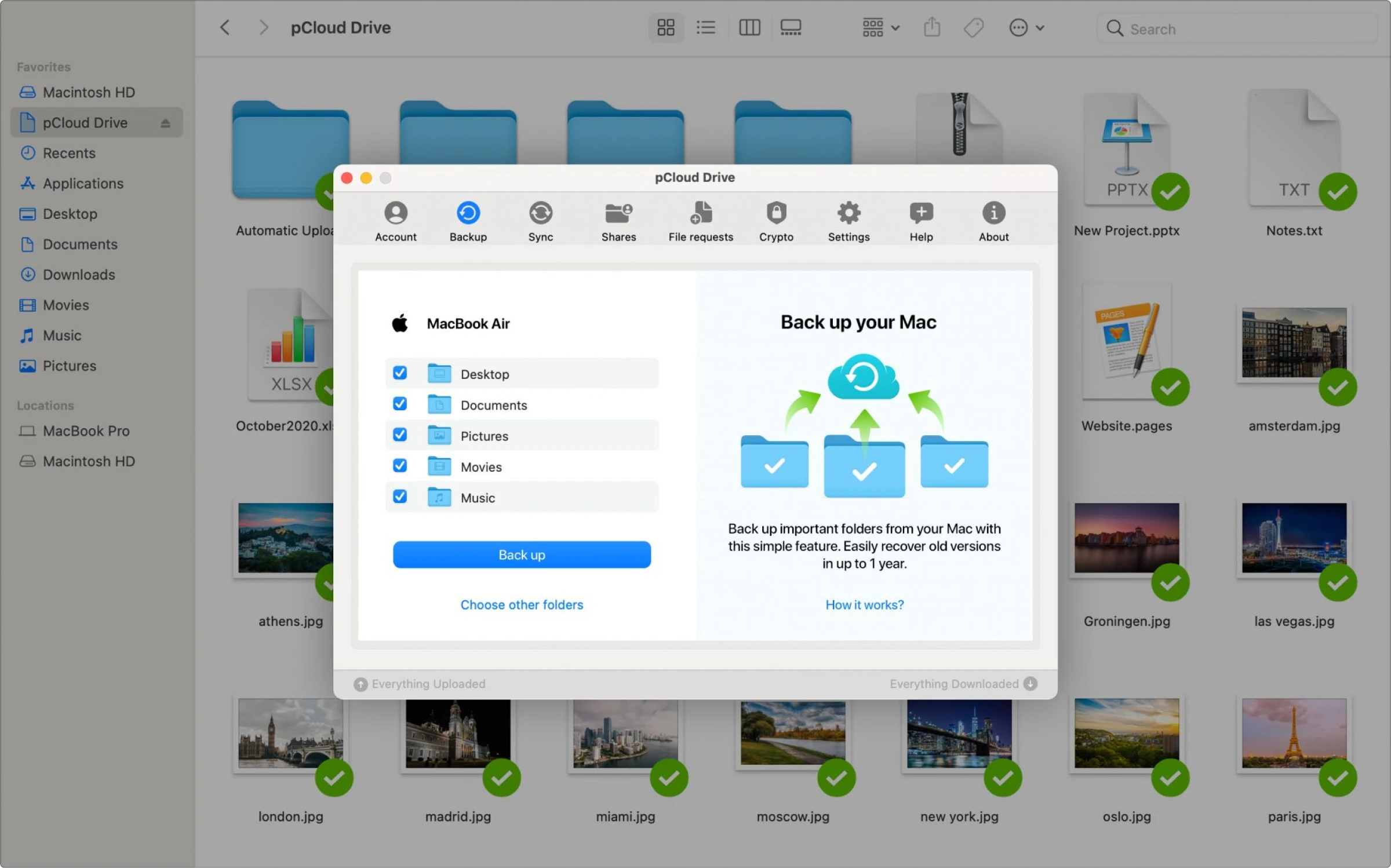Open the Crypto panel
Viewport: 1391px width, 868px height.
click(776, 220)
